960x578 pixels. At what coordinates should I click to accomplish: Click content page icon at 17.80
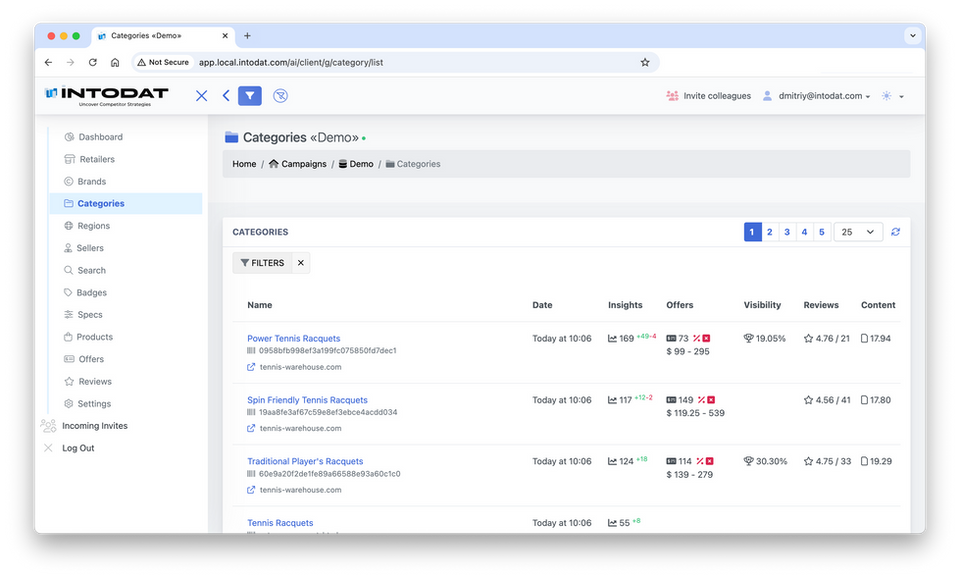(x=864, y=400)
